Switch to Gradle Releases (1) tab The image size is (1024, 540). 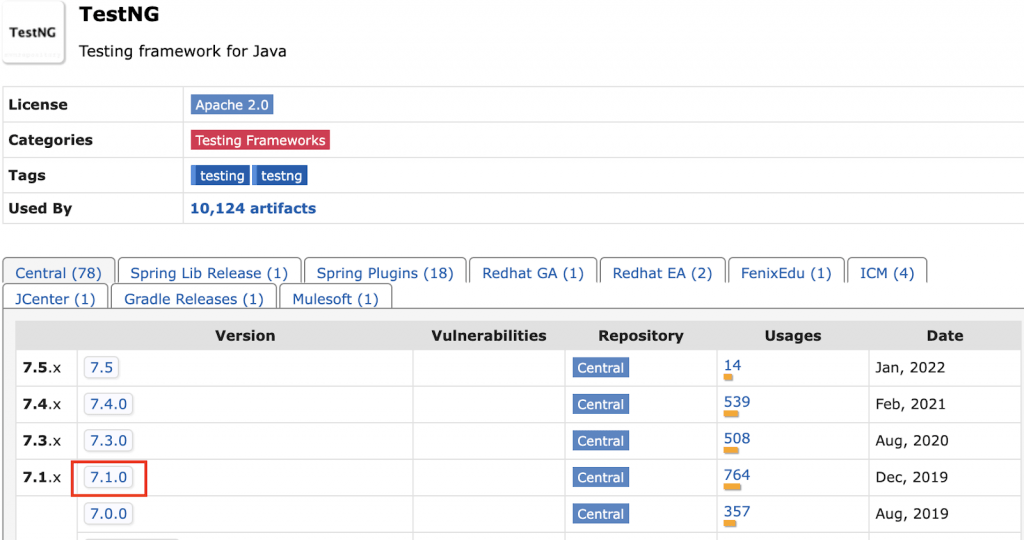click(x=194, y=299)
